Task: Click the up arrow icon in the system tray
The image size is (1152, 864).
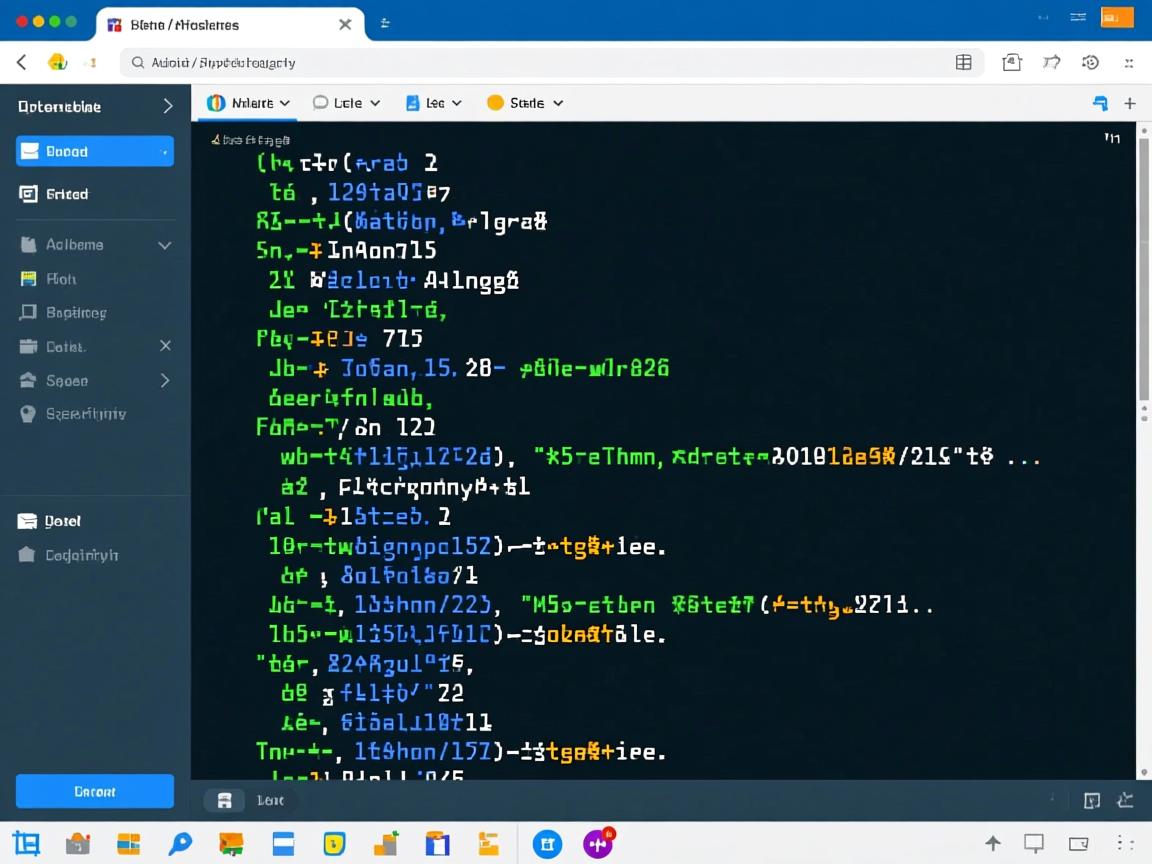Action: coord(992,843)
